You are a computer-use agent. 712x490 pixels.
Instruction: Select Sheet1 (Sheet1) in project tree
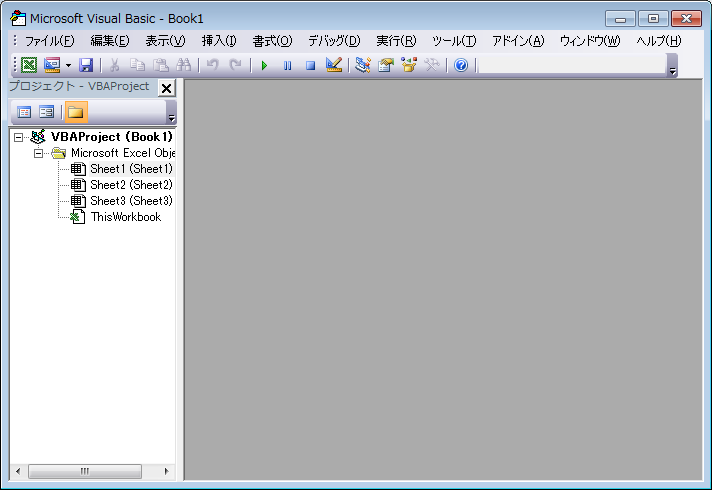click(131, 169)
